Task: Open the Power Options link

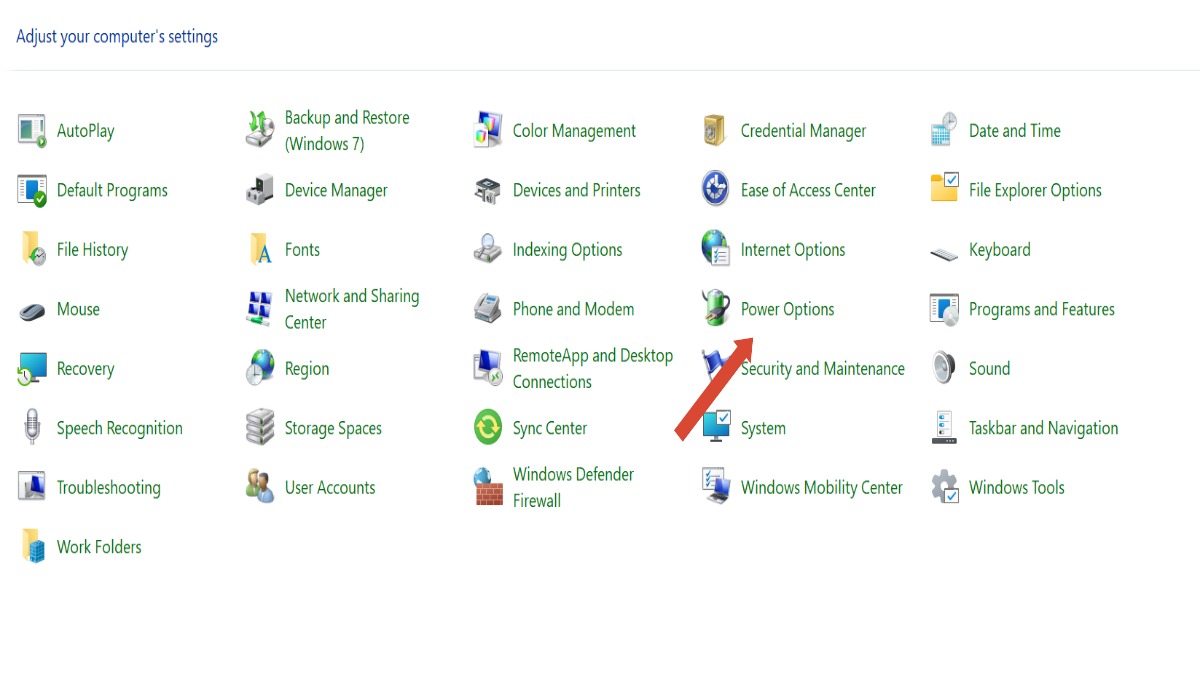Action: click(788, 309)
